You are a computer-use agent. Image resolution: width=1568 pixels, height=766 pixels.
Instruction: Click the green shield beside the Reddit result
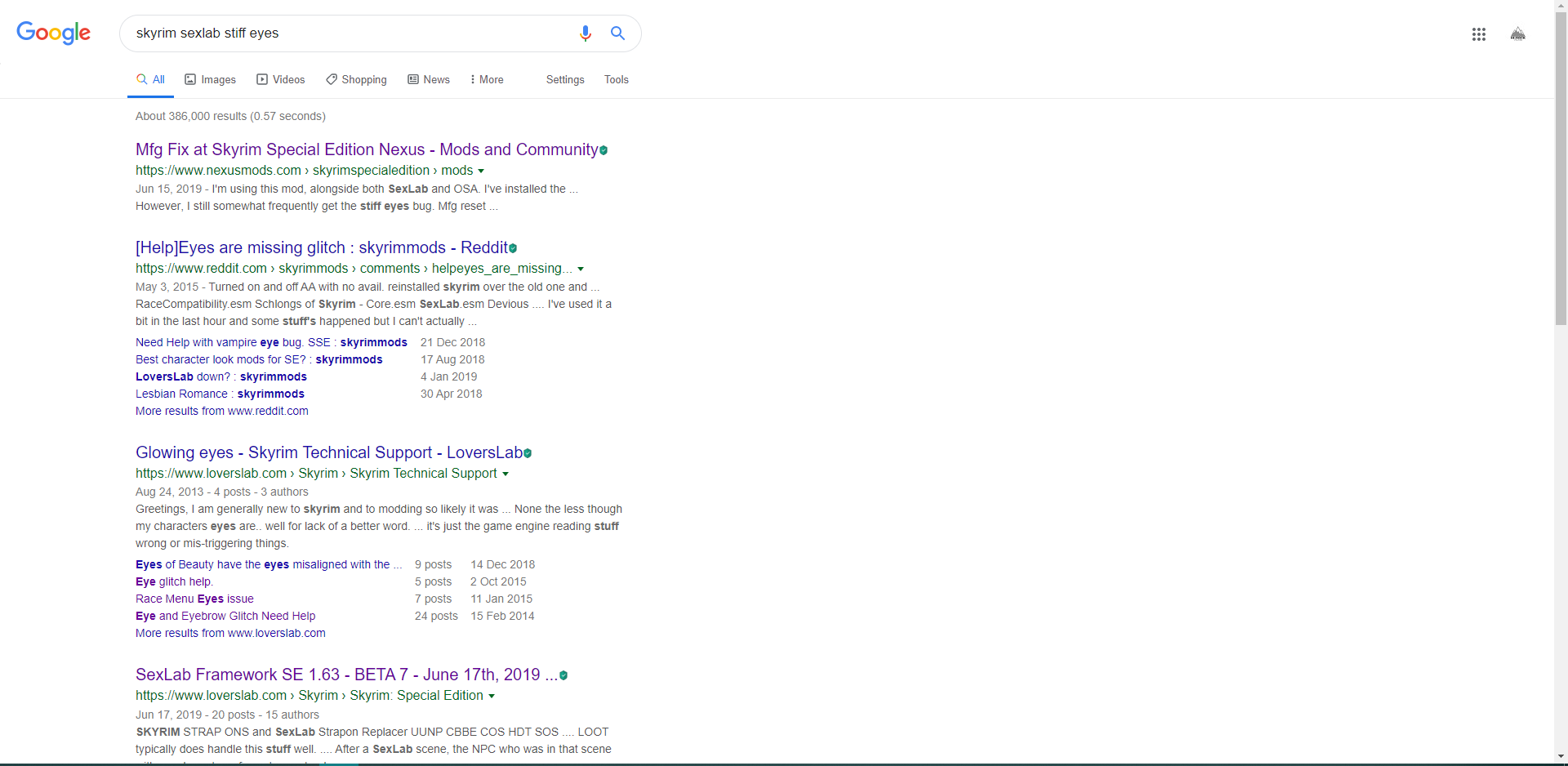pyautogui.click(x=513, y=248)
